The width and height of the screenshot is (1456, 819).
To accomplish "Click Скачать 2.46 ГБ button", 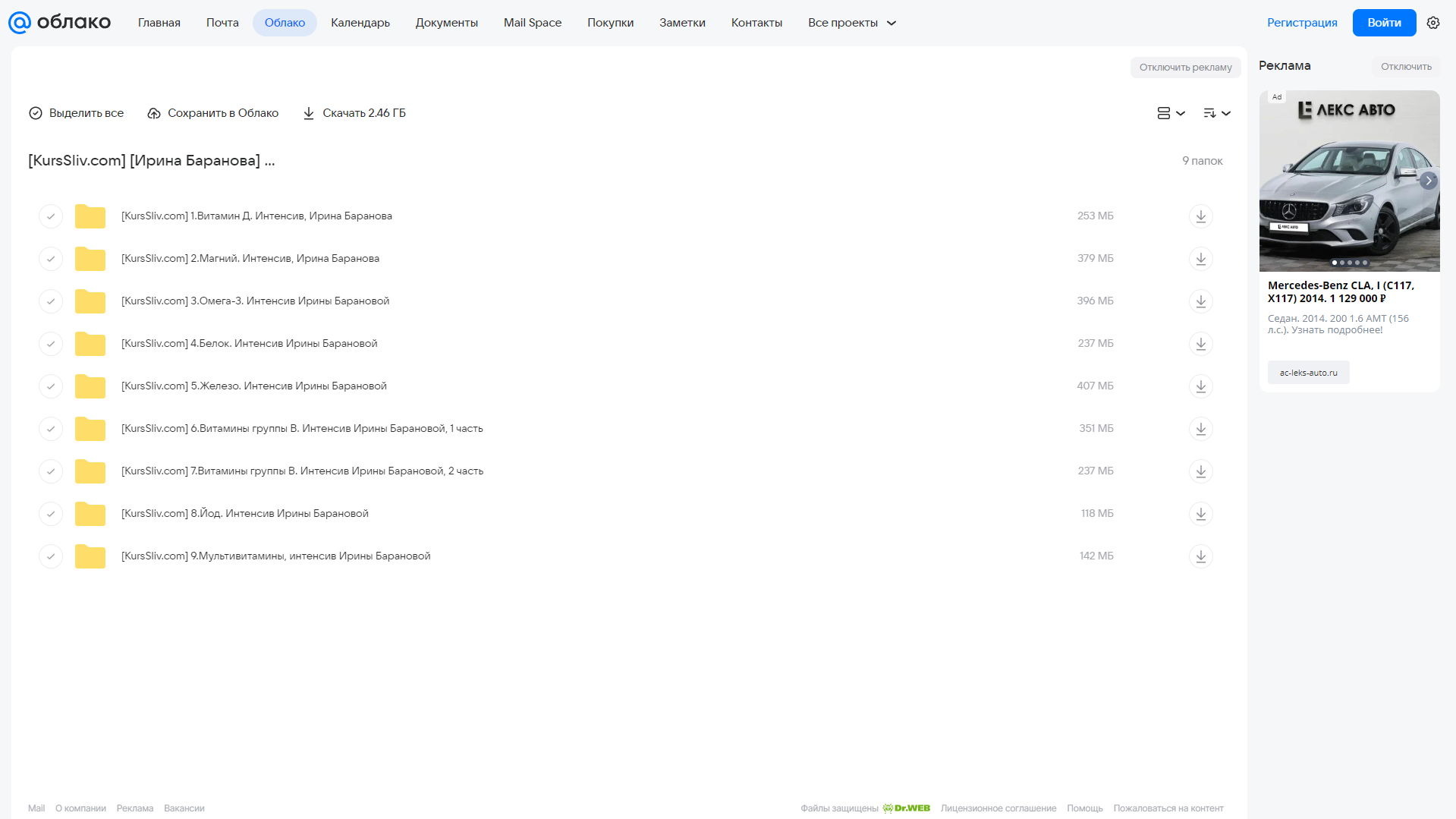I will 354,113.
